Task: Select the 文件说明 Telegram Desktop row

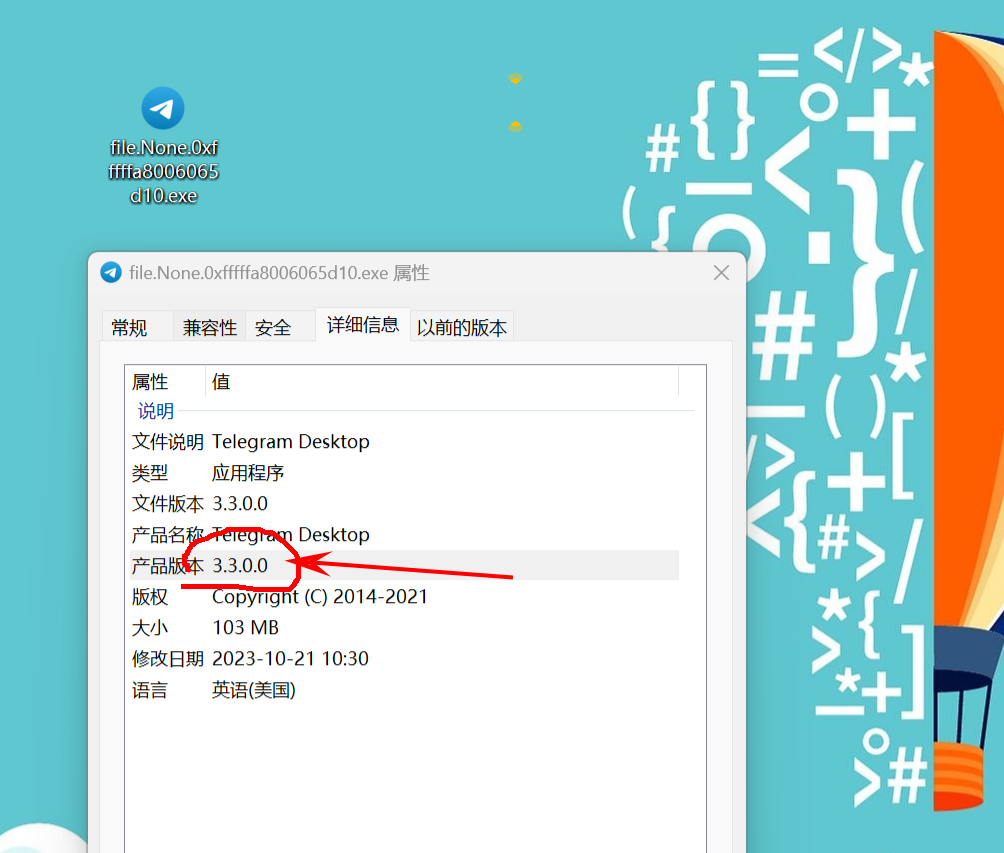Action: click(x=404, y=441)
